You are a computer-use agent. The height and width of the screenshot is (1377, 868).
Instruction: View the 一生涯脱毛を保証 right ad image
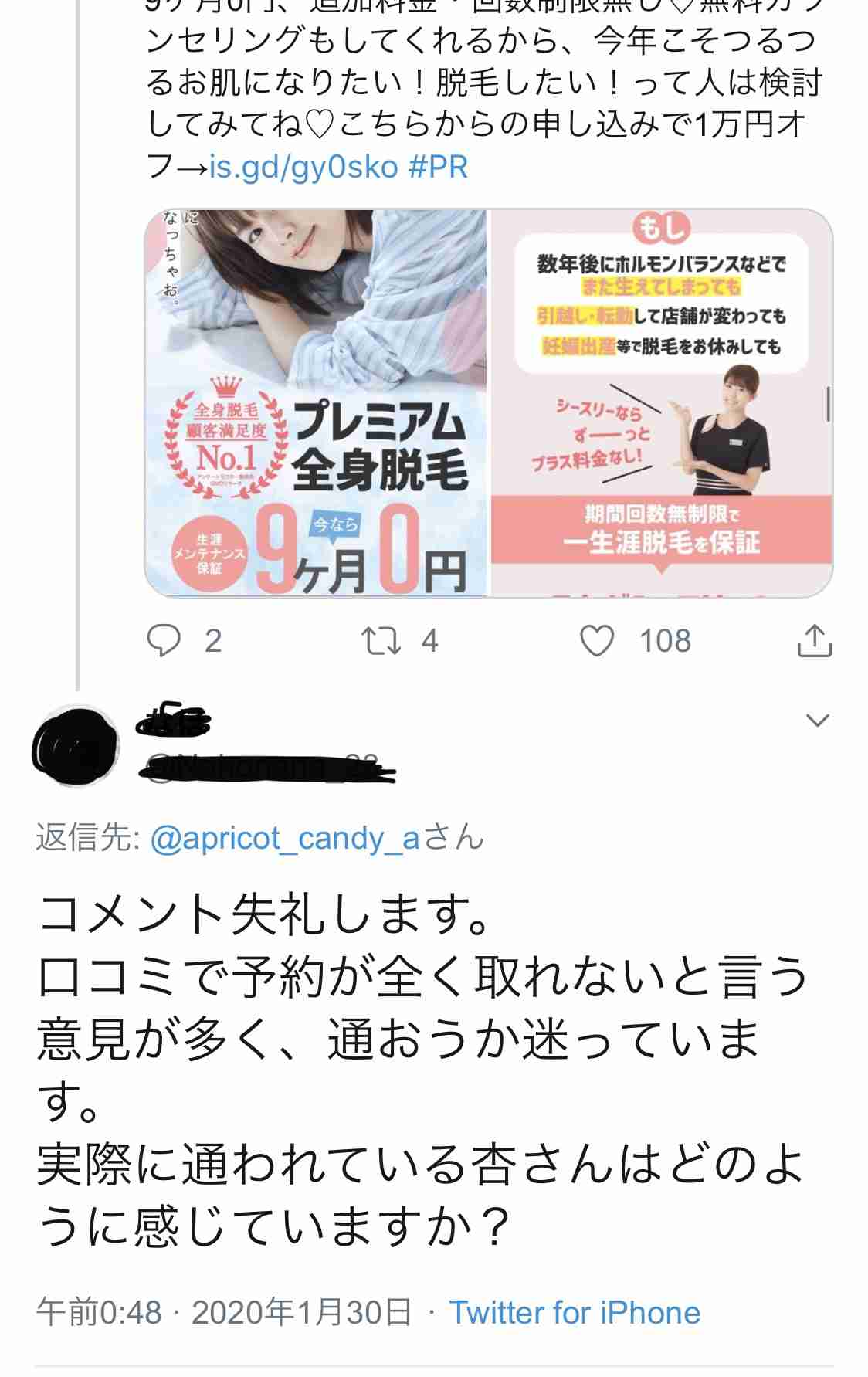pos(662,402)
